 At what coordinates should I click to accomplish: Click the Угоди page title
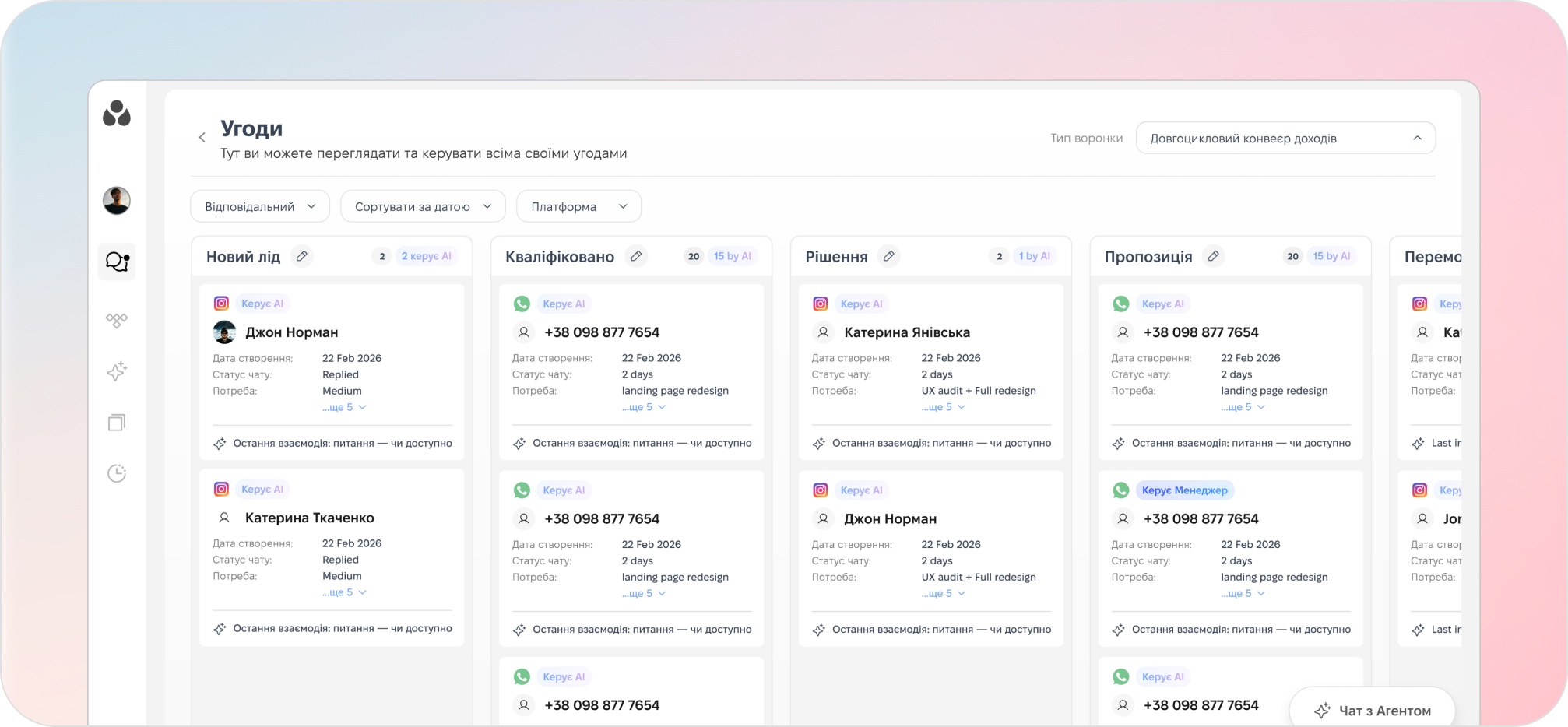(x=251, y=128)
